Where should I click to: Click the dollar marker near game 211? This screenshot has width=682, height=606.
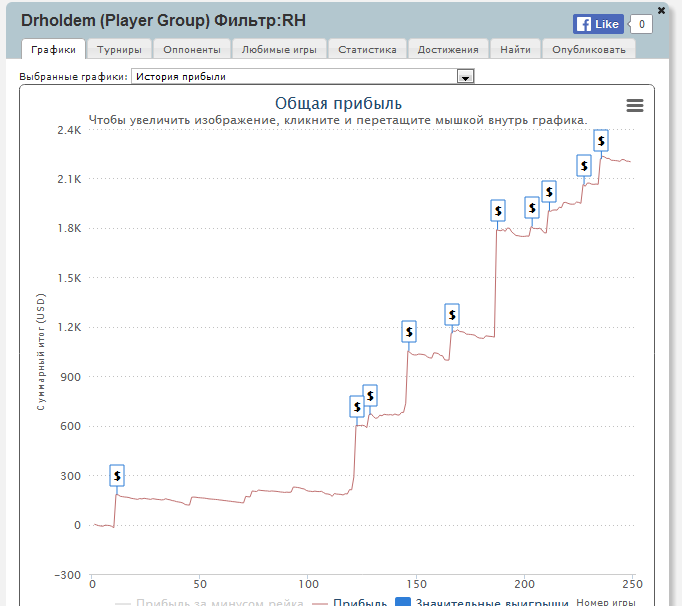[549, 192]
